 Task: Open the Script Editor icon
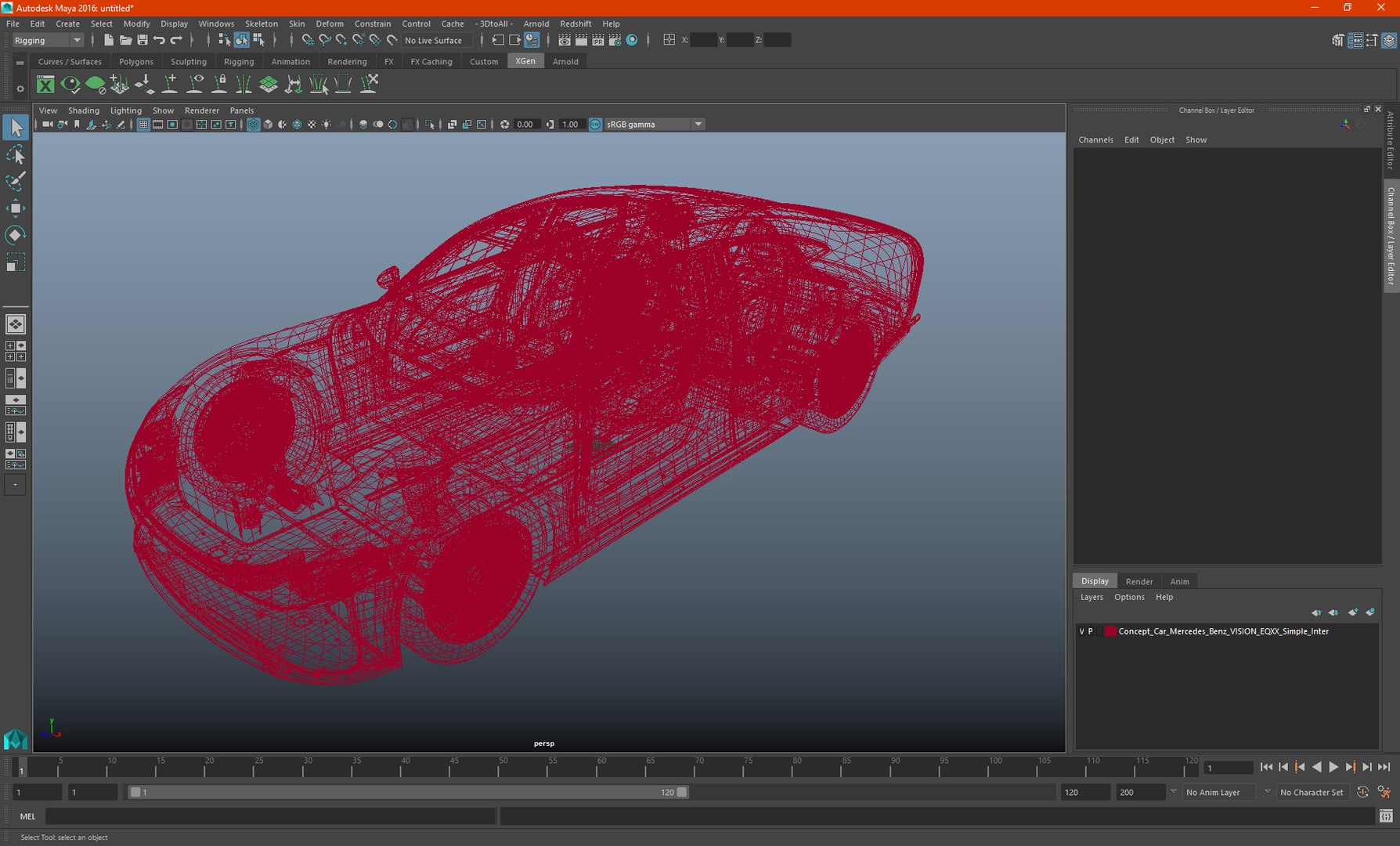[1386, 816]
